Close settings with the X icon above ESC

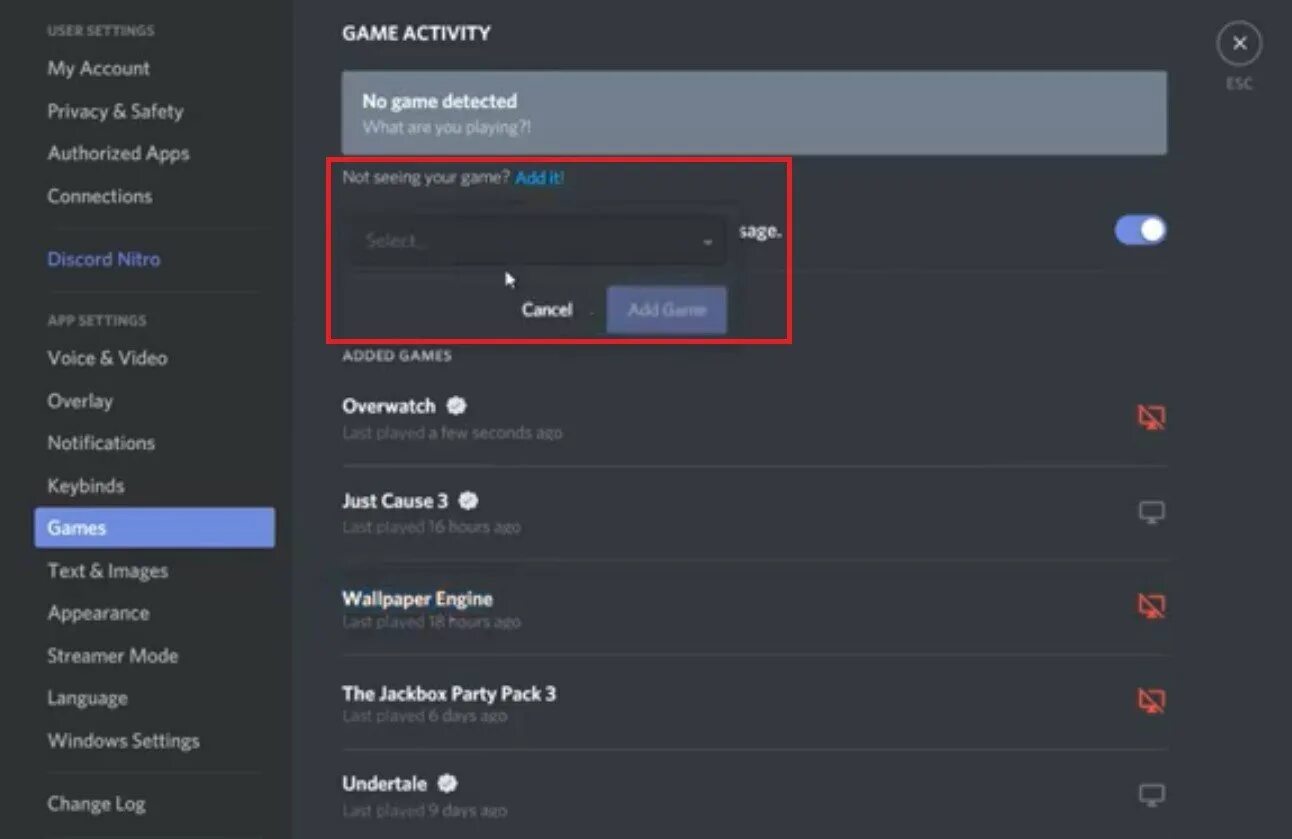pyautogui.click(x=1239, y=44)
